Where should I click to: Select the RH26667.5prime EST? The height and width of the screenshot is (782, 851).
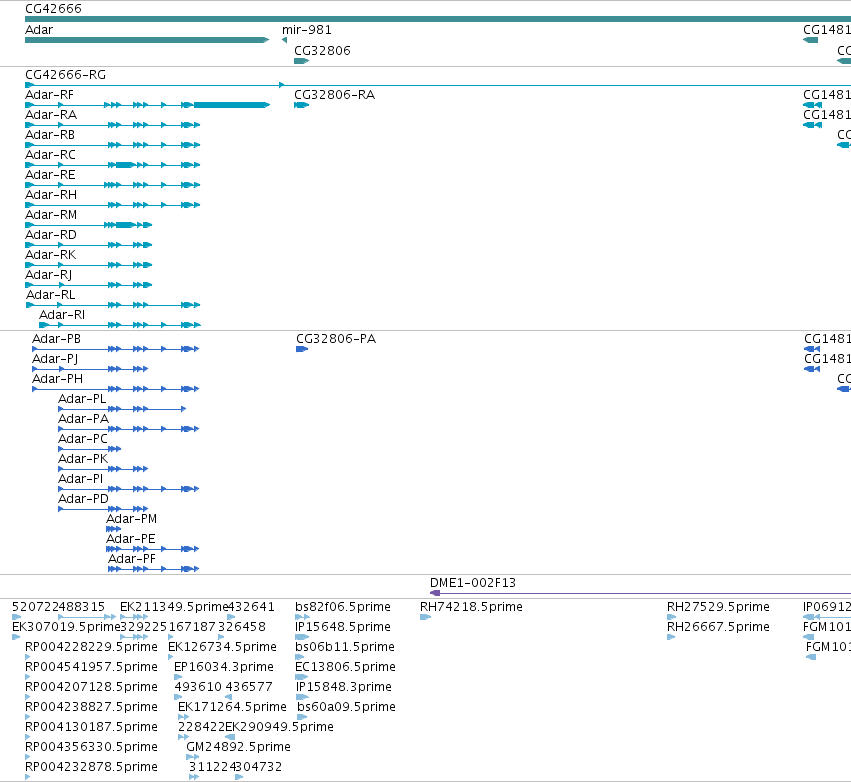[671, 637]
